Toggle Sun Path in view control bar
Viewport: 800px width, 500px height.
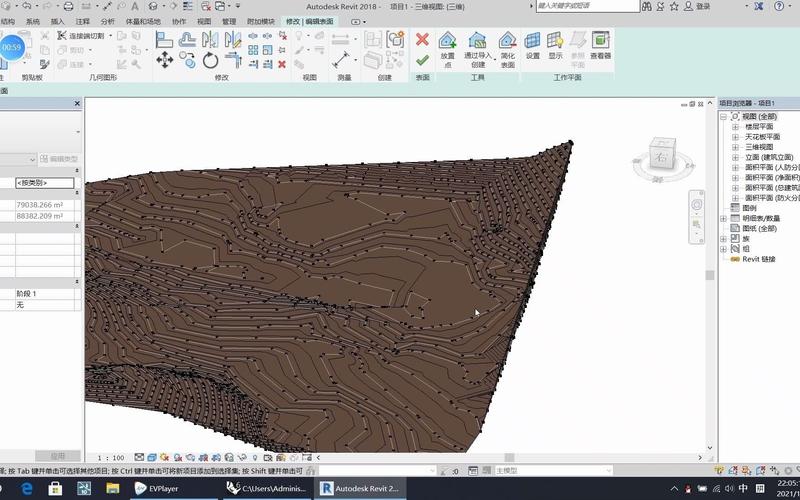[x=164, y=457]
